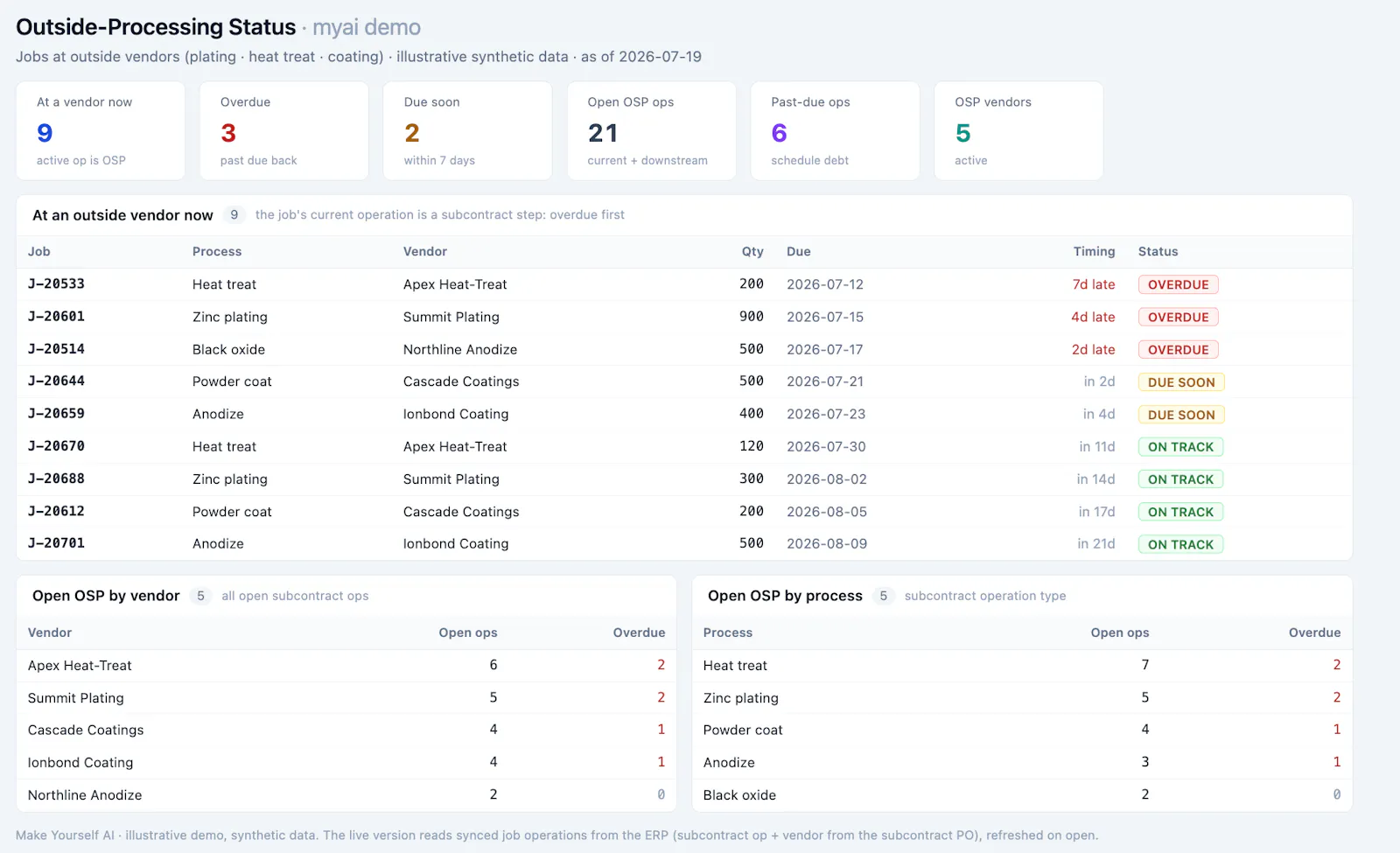Click Northline Anodize in the jobs table

(460, 349)
